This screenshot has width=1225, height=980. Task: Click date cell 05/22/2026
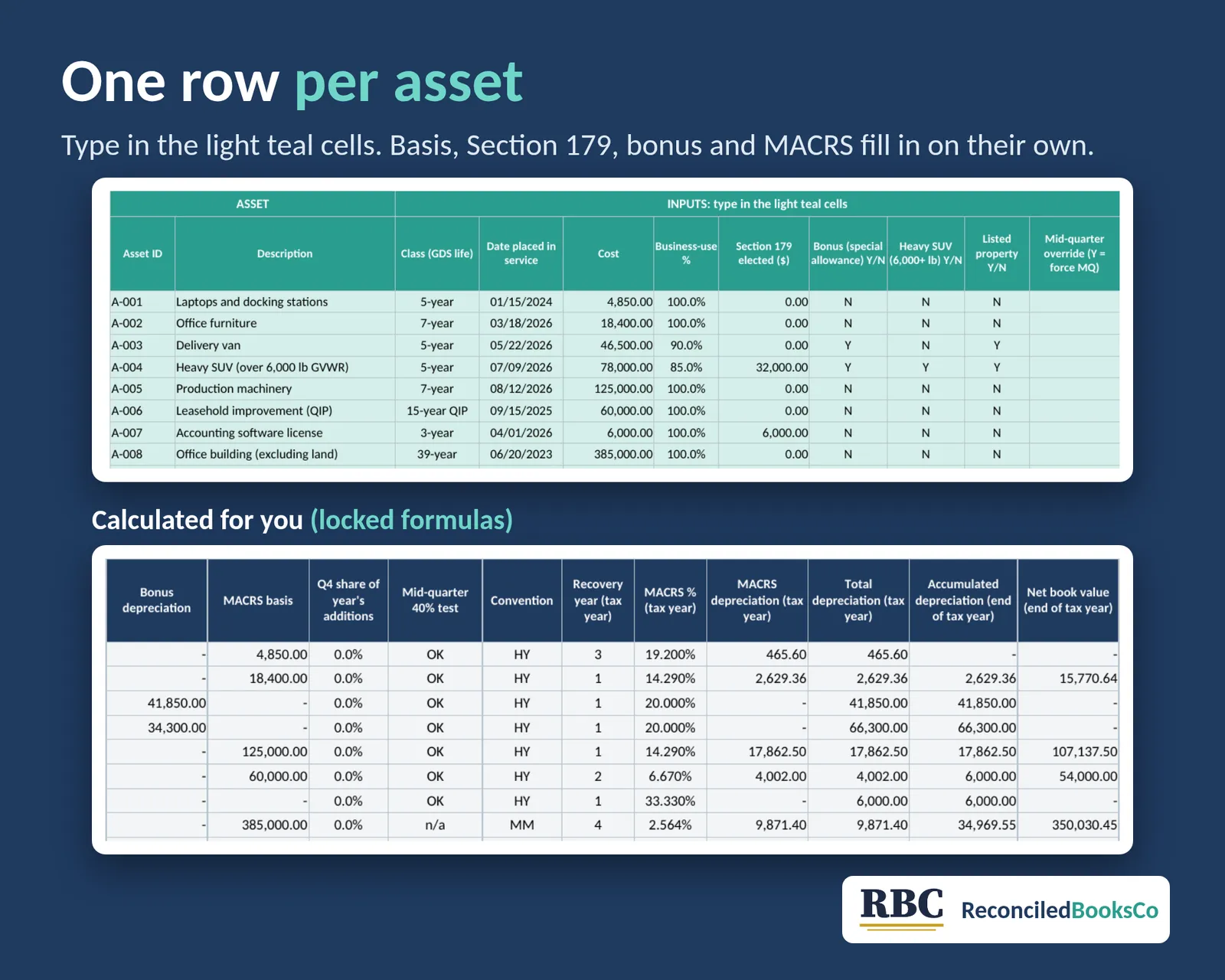521,345
